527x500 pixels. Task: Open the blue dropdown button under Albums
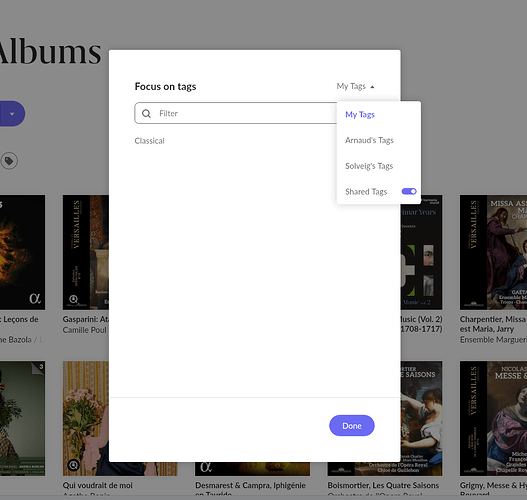point(12,114)
